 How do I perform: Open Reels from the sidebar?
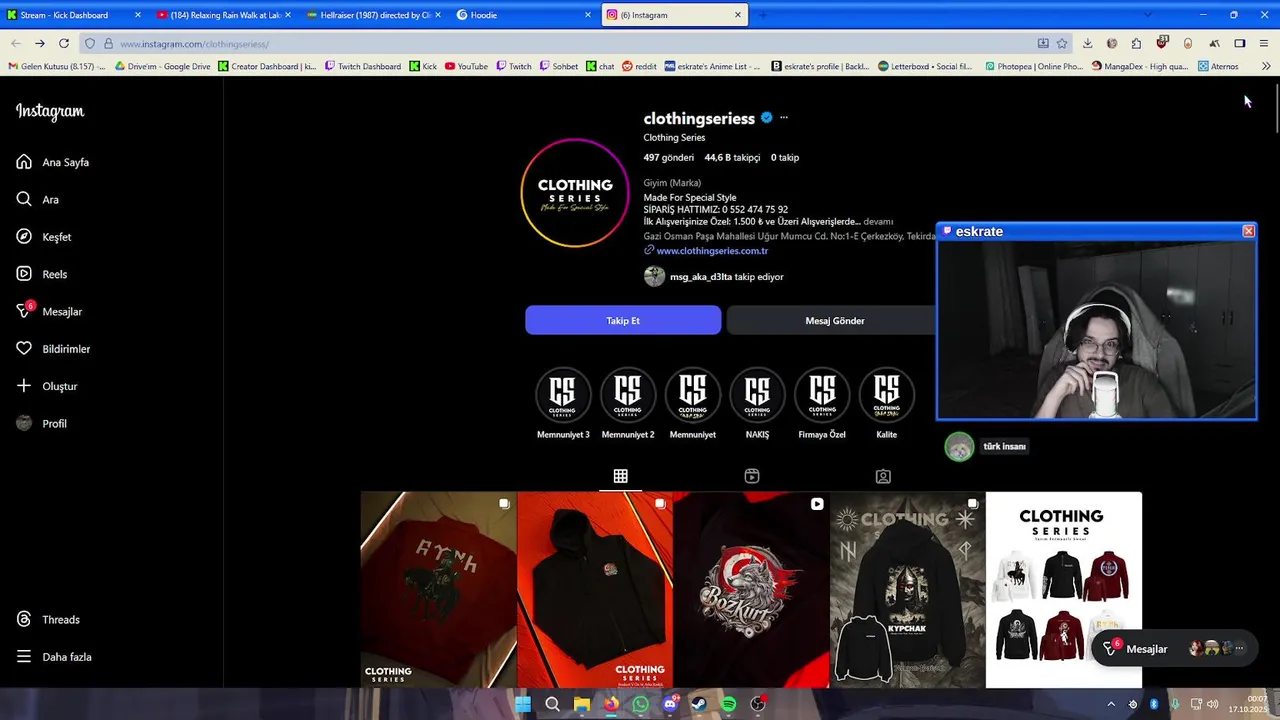(x=42, y=274)
